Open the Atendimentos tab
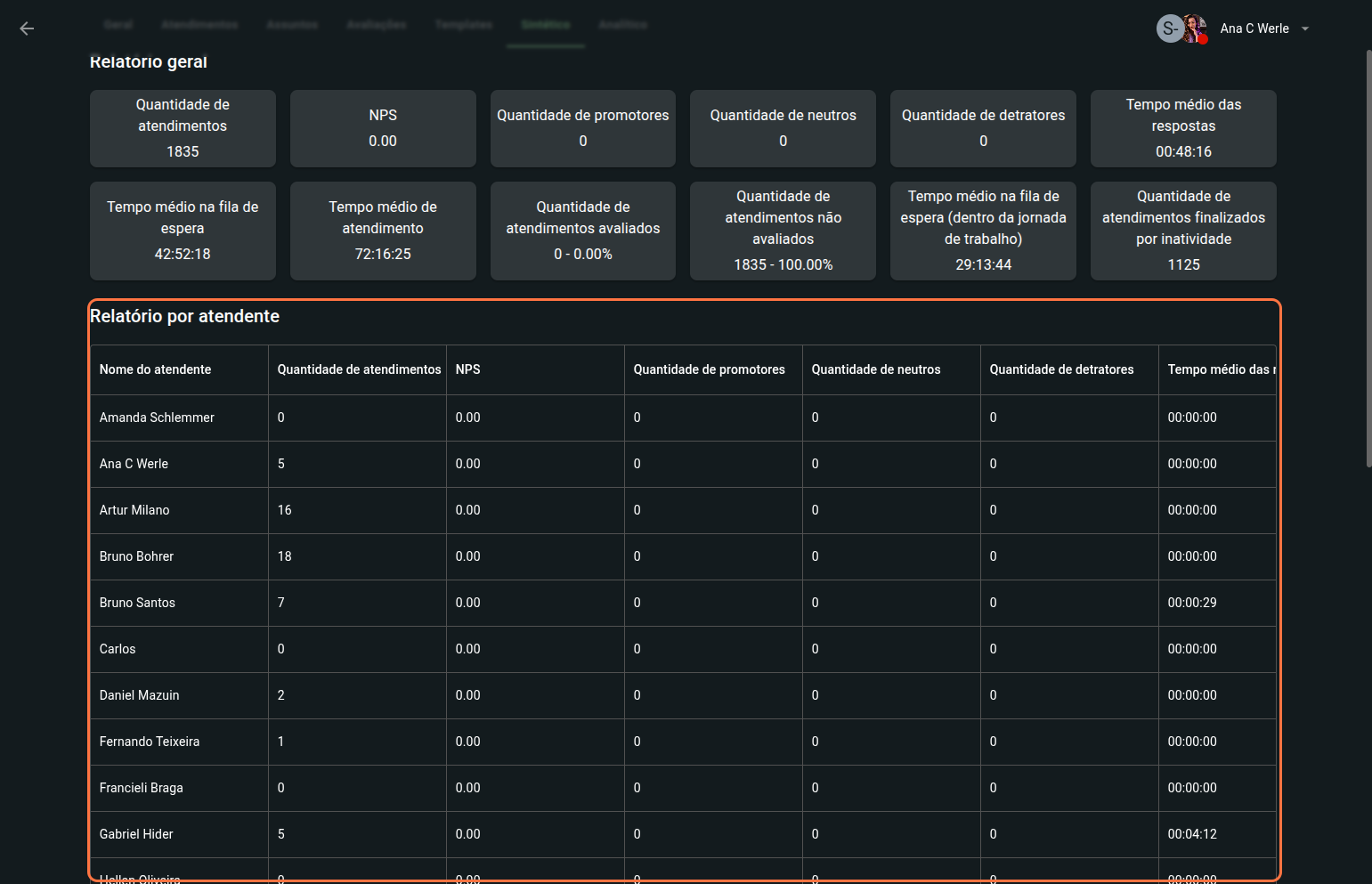Viewport: 1372px width, 884px height. coord(199,25)
